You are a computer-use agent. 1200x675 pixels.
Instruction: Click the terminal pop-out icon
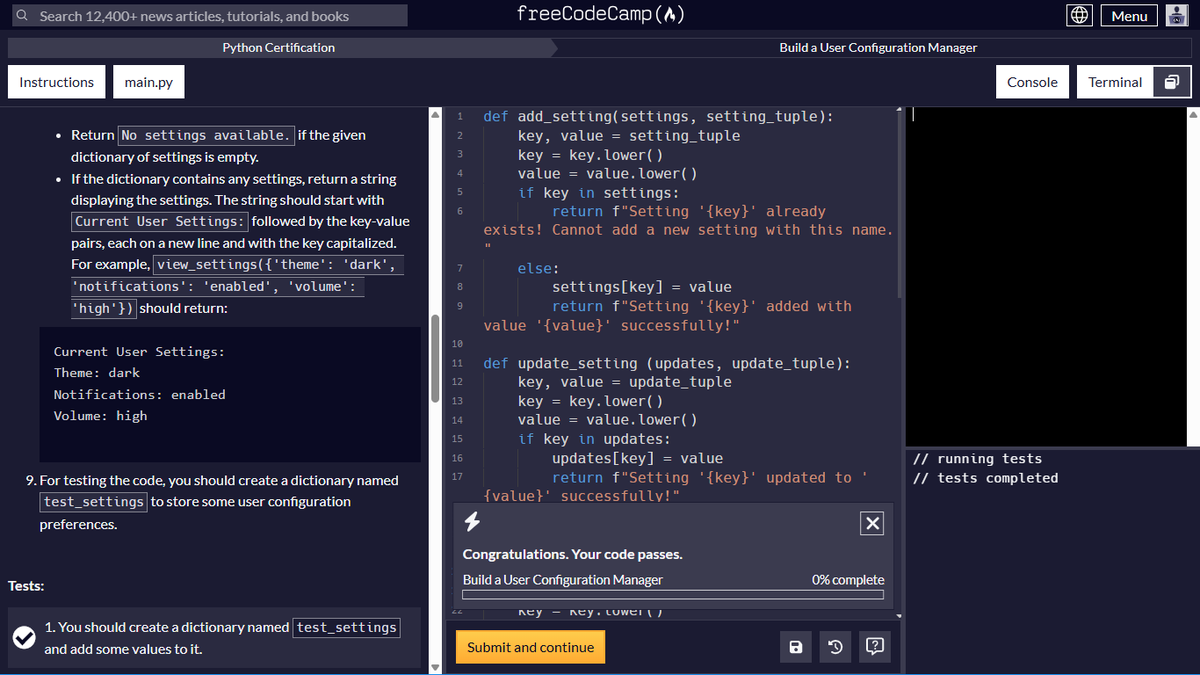[x=1172, y=82]
